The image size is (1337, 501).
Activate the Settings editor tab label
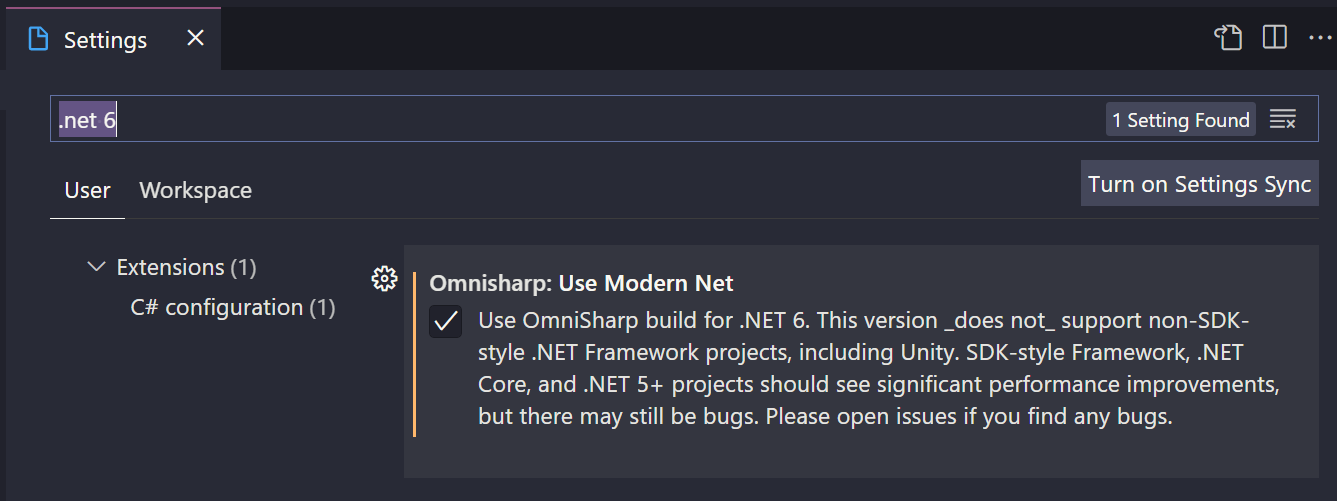click(x=105, y=40)
